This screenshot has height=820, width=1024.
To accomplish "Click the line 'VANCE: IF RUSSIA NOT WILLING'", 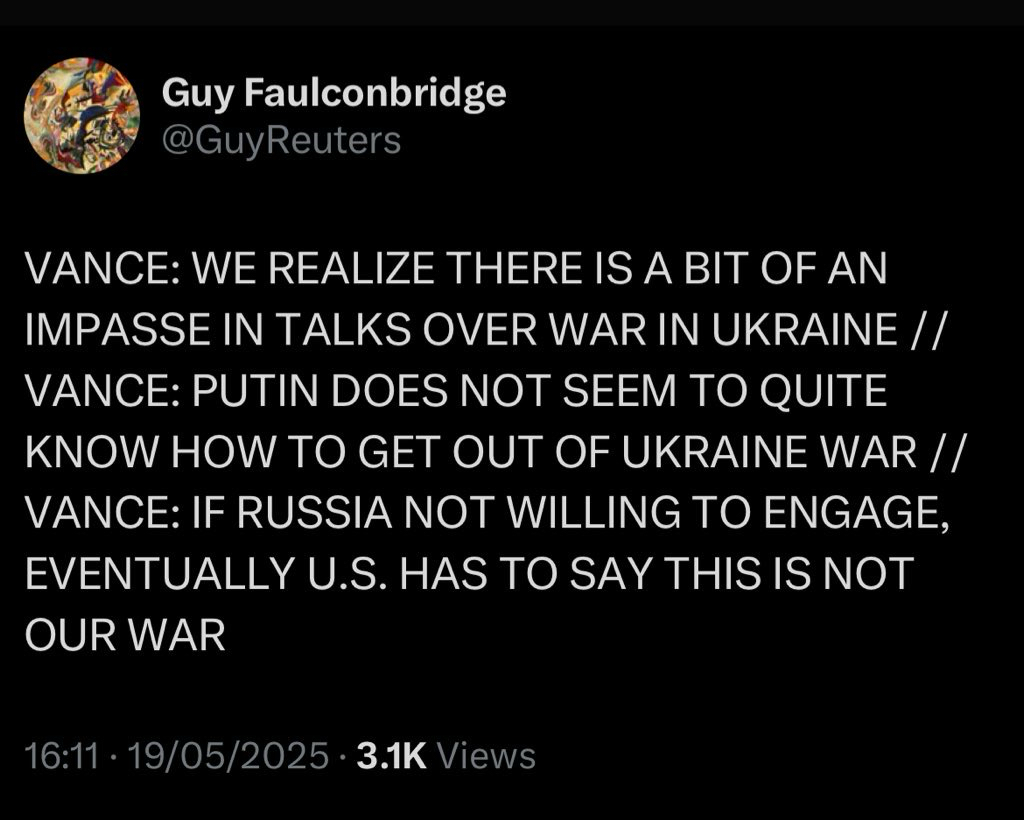I will click(484, 513).
